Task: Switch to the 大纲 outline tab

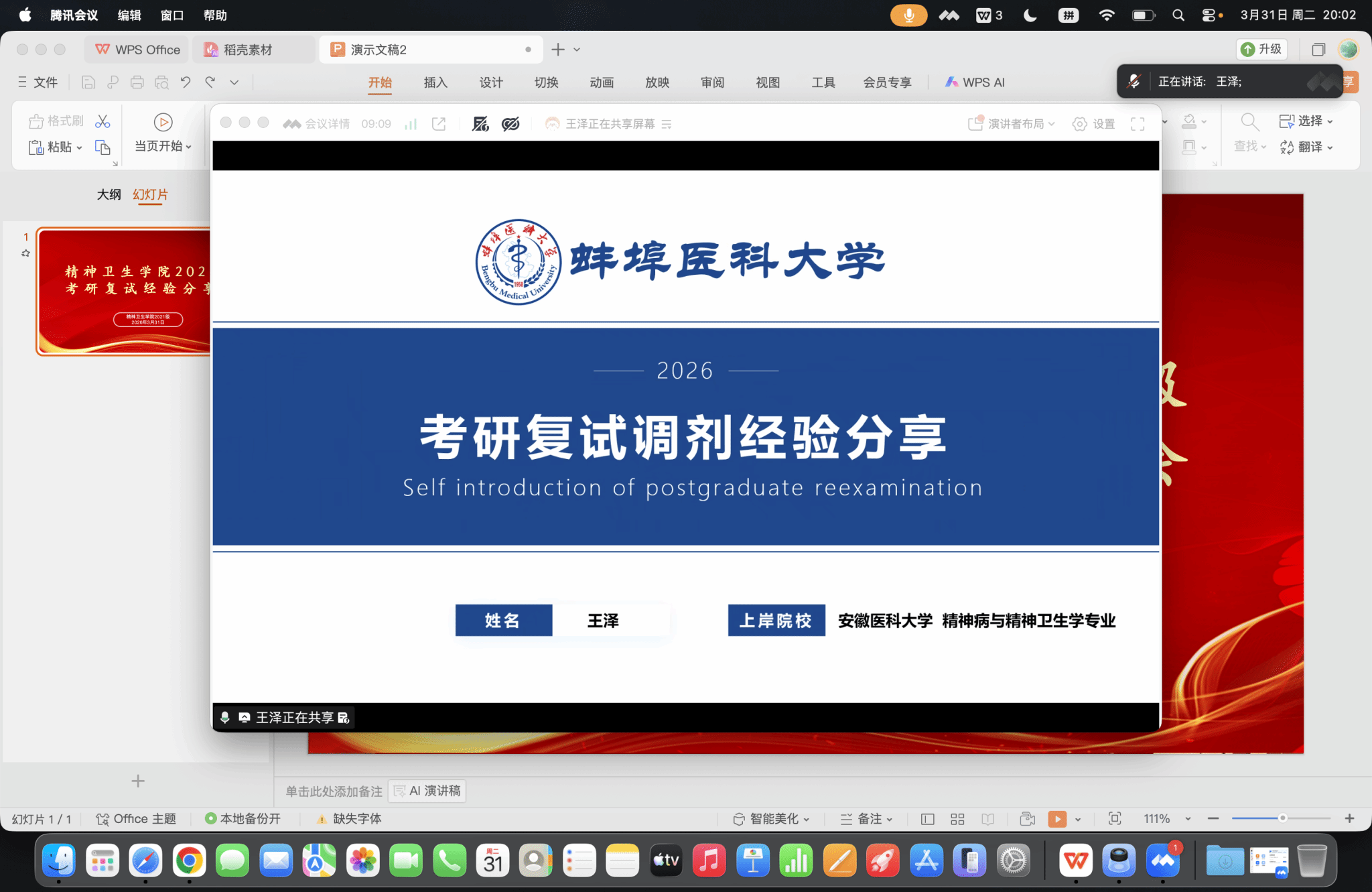Action: pyautogui.click(x=109, y=194)
